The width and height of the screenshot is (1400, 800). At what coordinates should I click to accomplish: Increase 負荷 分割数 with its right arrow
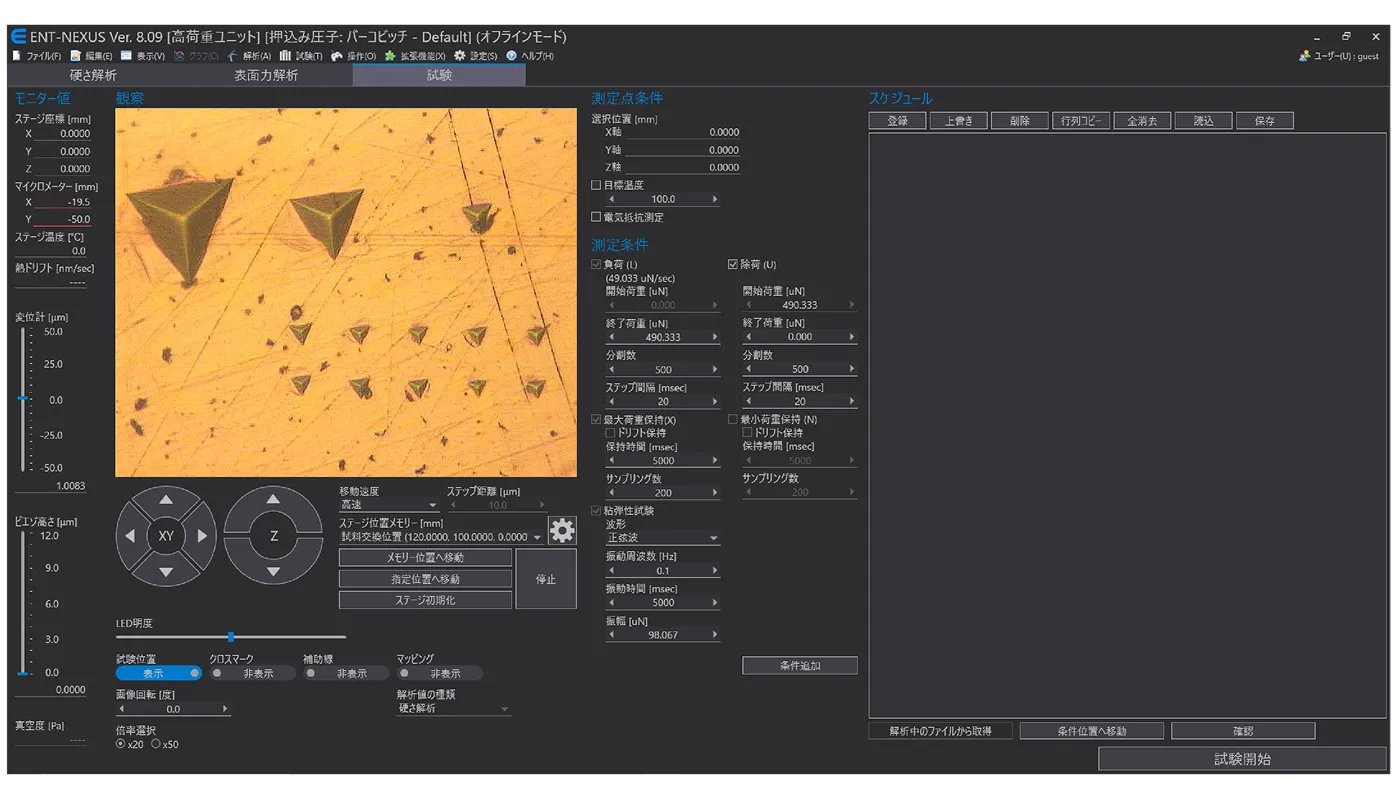pyautogui.click(x=714, y=369)
